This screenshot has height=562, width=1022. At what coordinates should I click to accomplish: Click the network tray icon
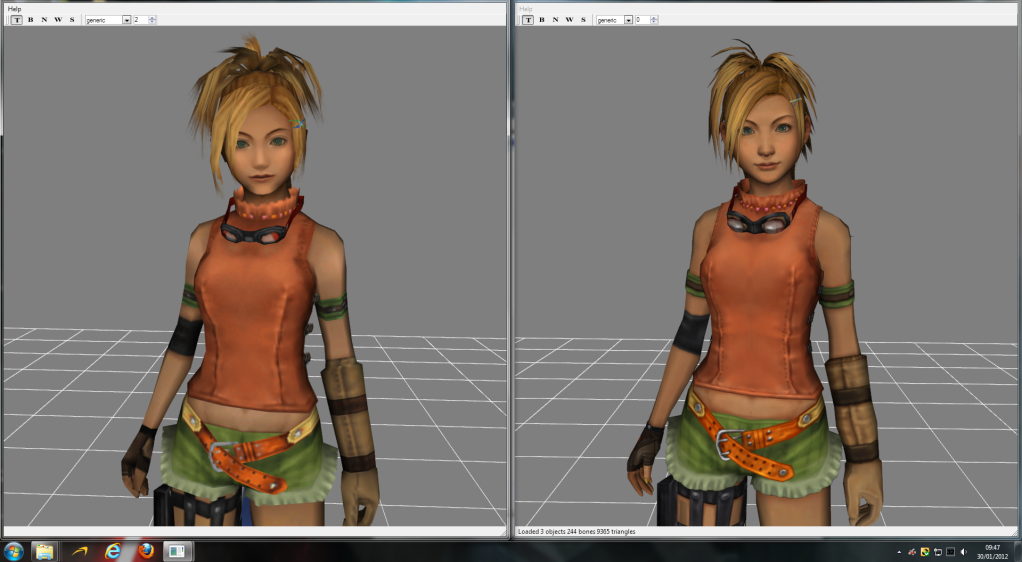[x=938, y=552]
